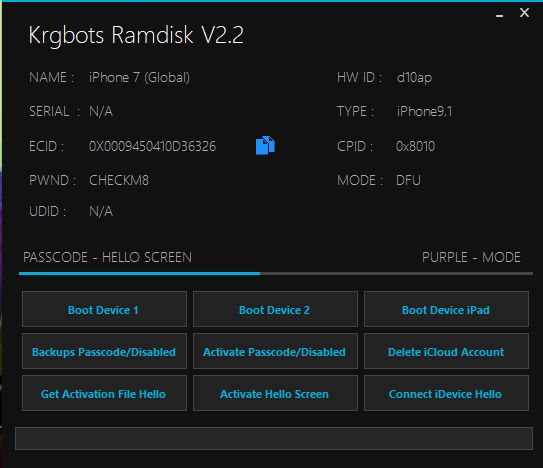Image resolution: width=543 pixels, height=468 pixels.
Task: Click the Krgbots Ramdisk V2.2 title
Action: click(x=136, y=35)
